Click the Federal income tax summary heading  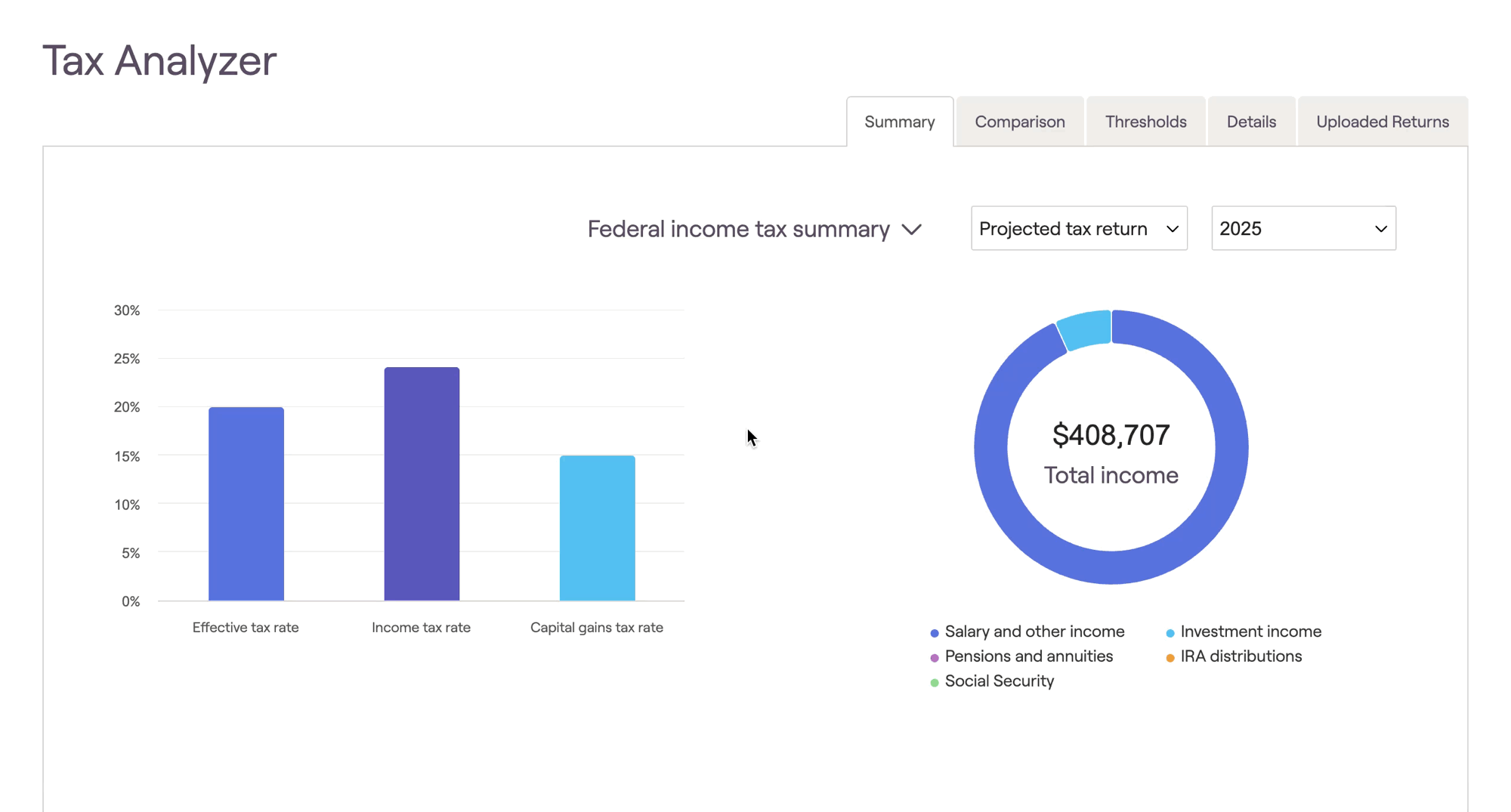coord(738,229)
